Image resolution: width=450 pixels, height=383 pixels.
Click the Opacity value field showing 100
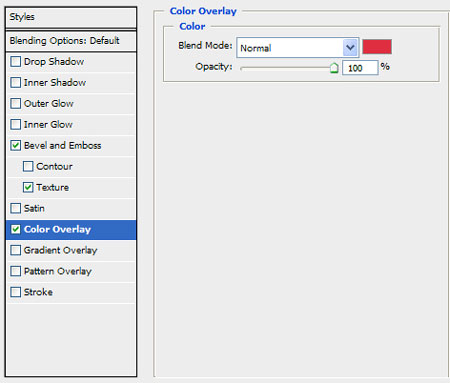tap(360, 68)
